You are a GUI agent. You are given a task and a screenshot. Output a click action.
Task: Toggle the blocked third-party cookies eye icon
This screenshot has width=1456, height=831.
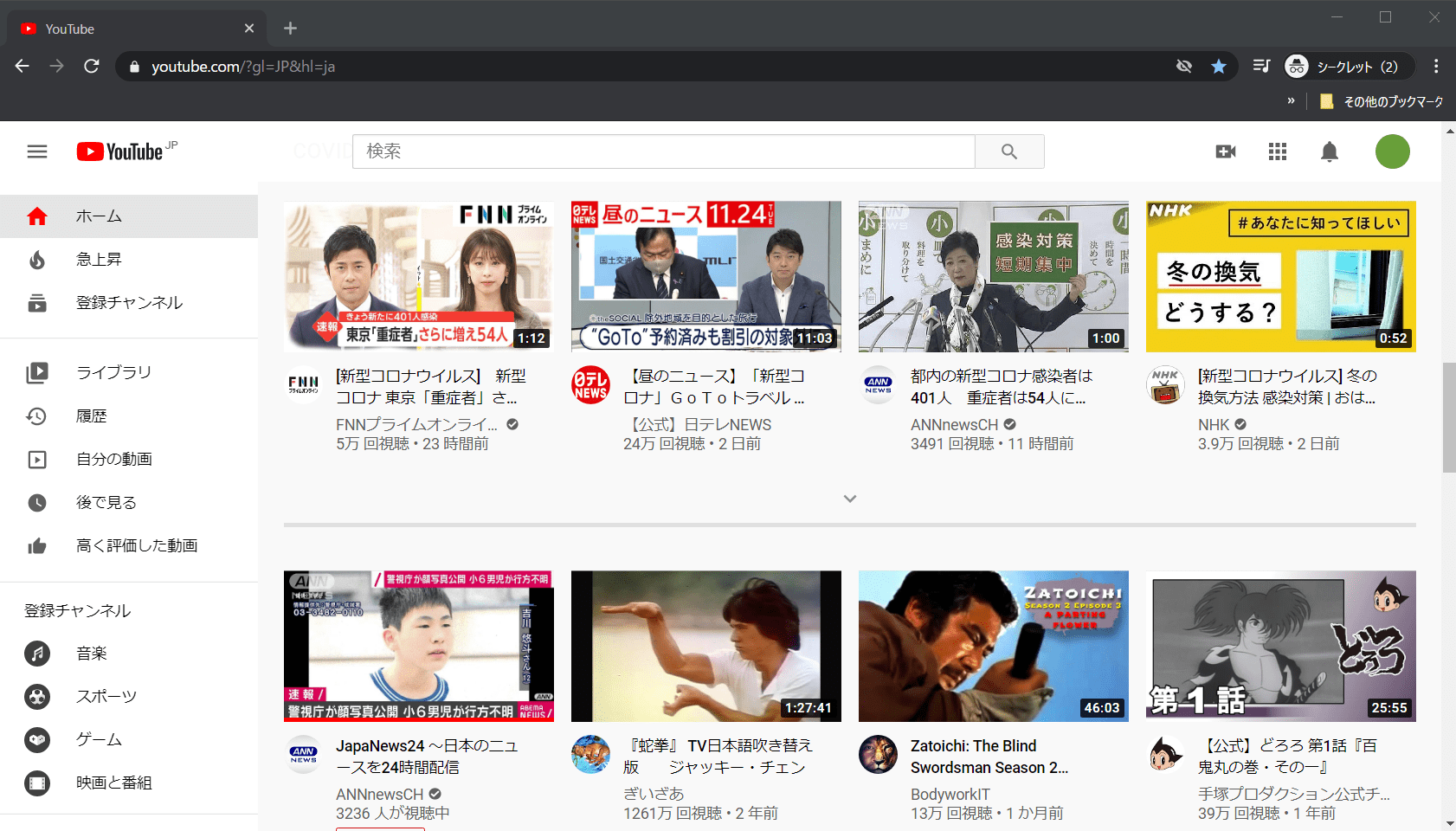1184,67
